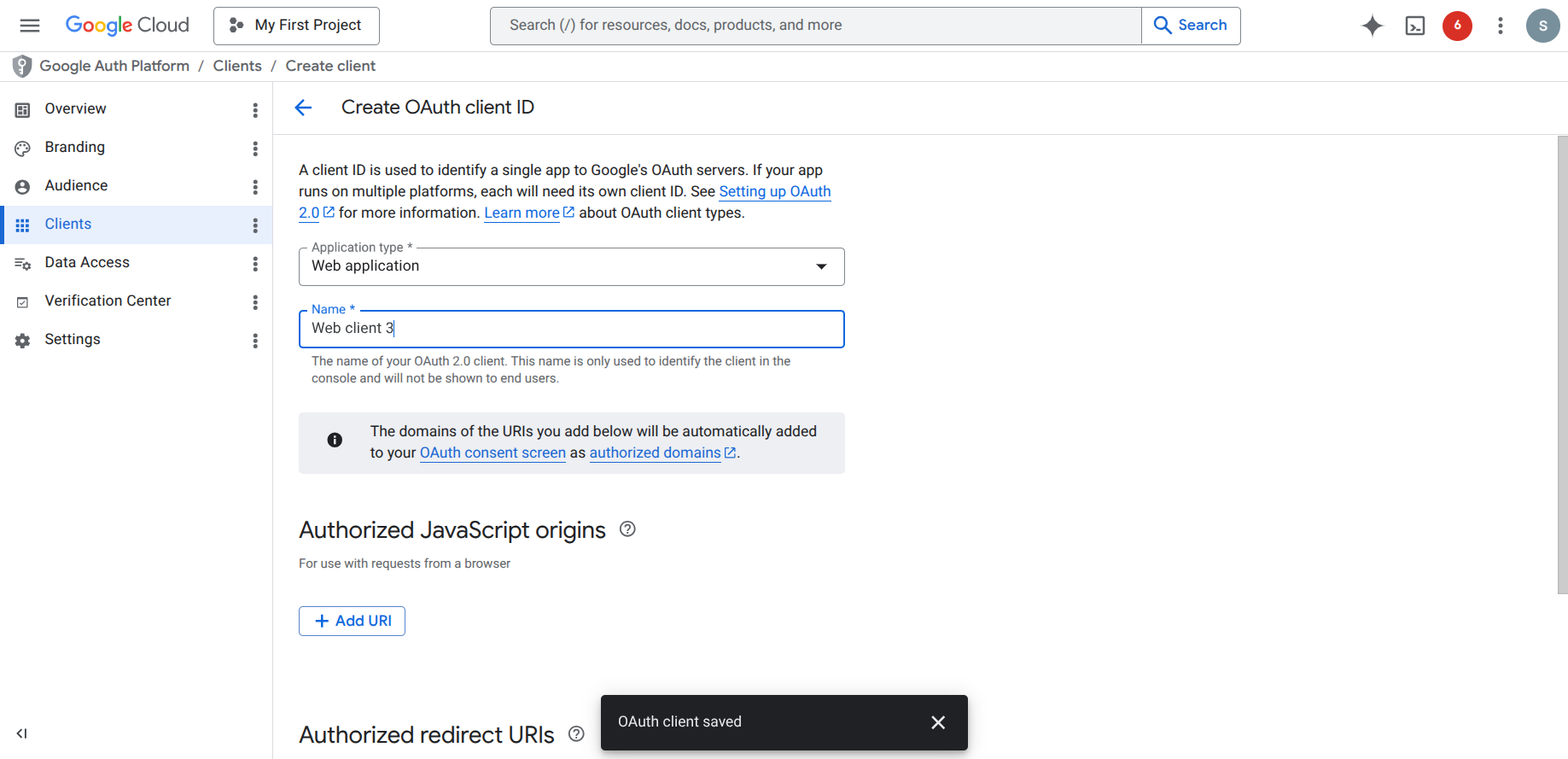Activate Cloud Shell terminal icon
Image resolution: width=1568 pixels, height=759 pixels.
[1415, 26]
